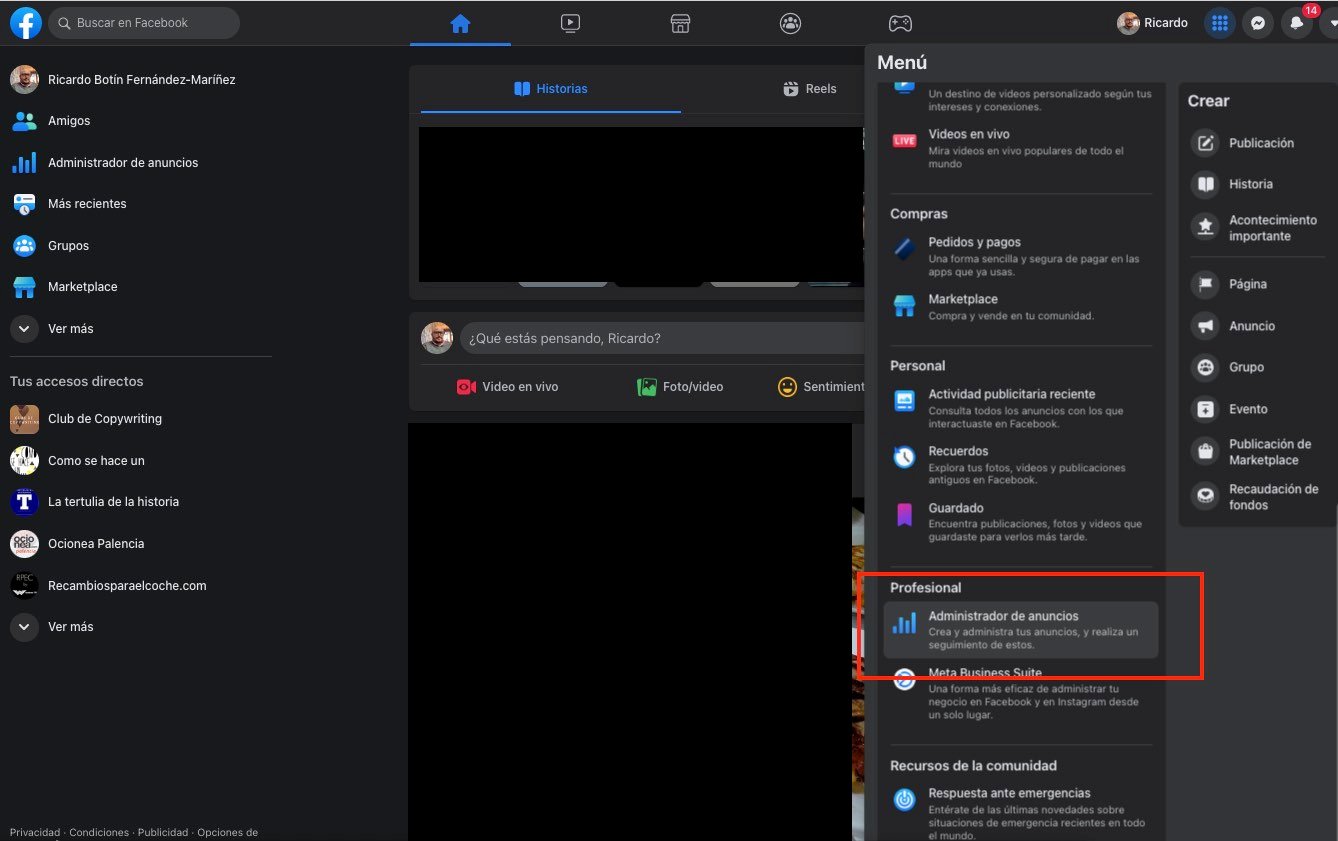1338x841 pixels.
Task: Open Administrador de anuncios in left sidebar
Action: click(140, 163)
